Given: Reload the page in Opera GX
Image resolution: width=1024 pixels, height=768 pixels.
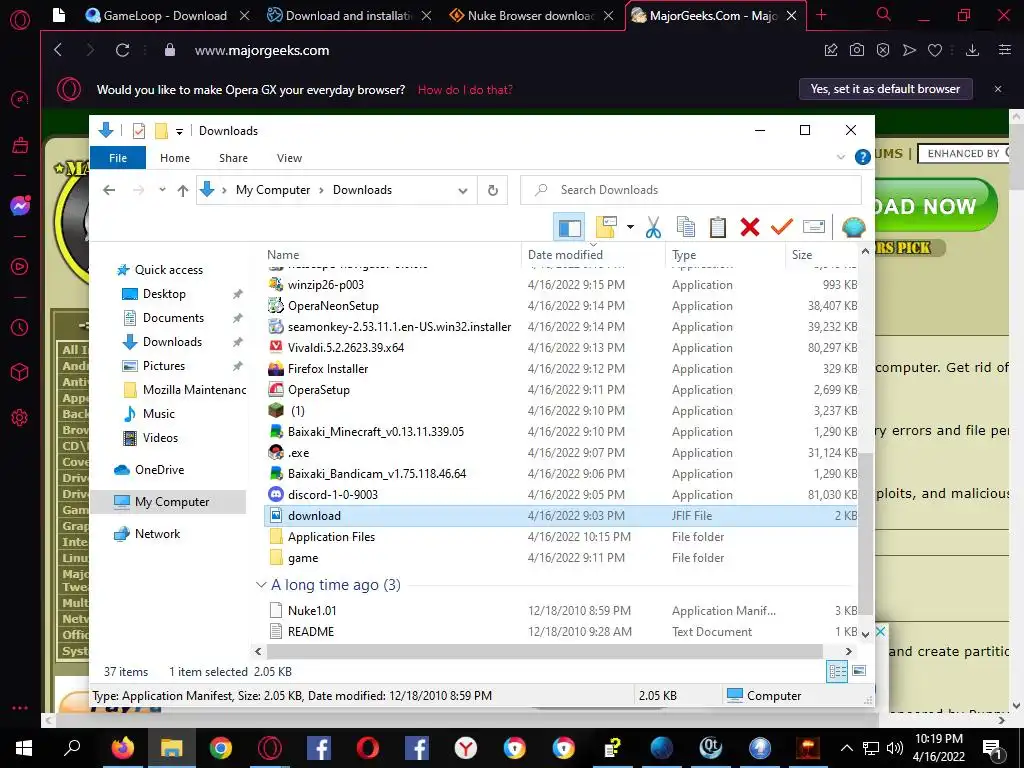Looking at the screenshot, I should [x=122, y=50].
